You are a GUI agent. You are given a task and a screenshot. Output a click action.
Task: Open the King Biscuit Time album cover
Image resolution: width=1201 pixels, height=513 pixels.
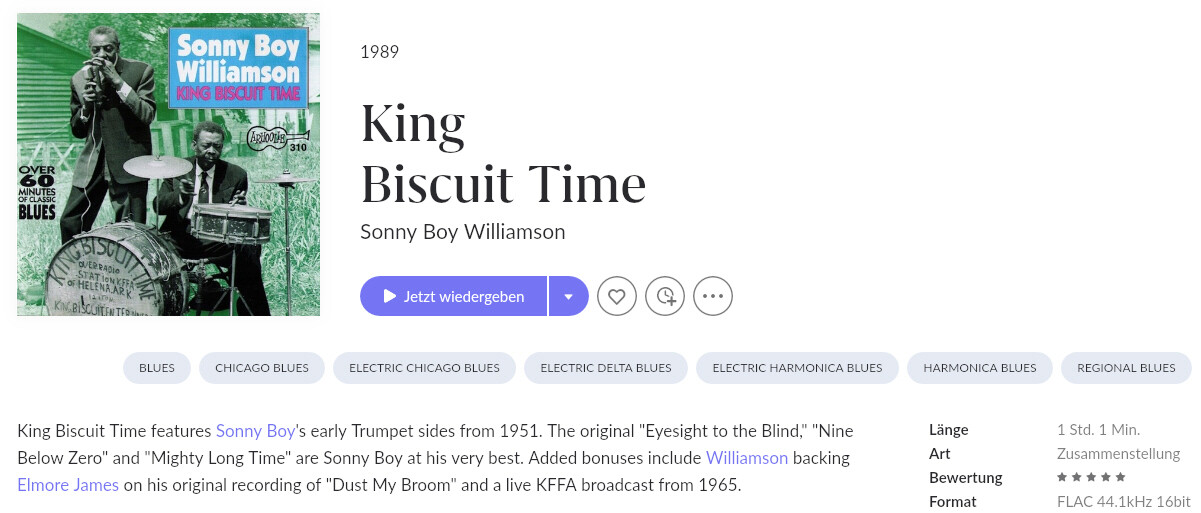pos(168,164)
